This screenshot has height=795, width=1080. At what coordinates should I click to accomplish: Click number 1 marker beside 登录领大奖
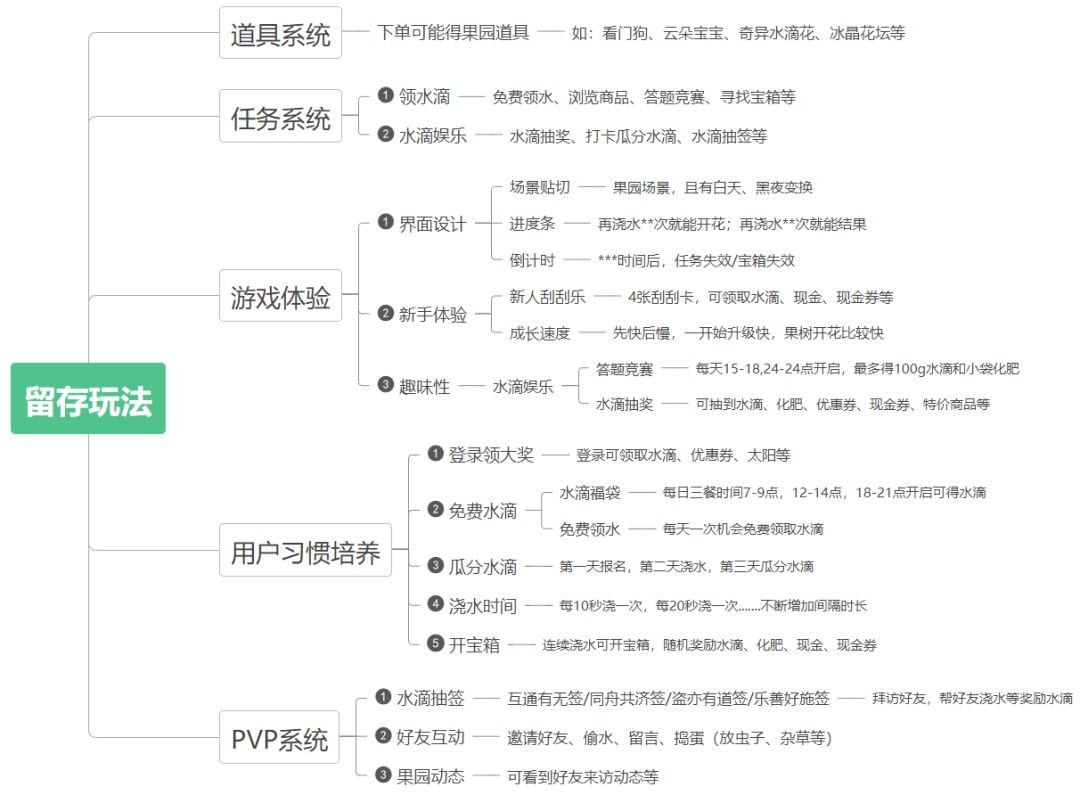click(435, 454)
